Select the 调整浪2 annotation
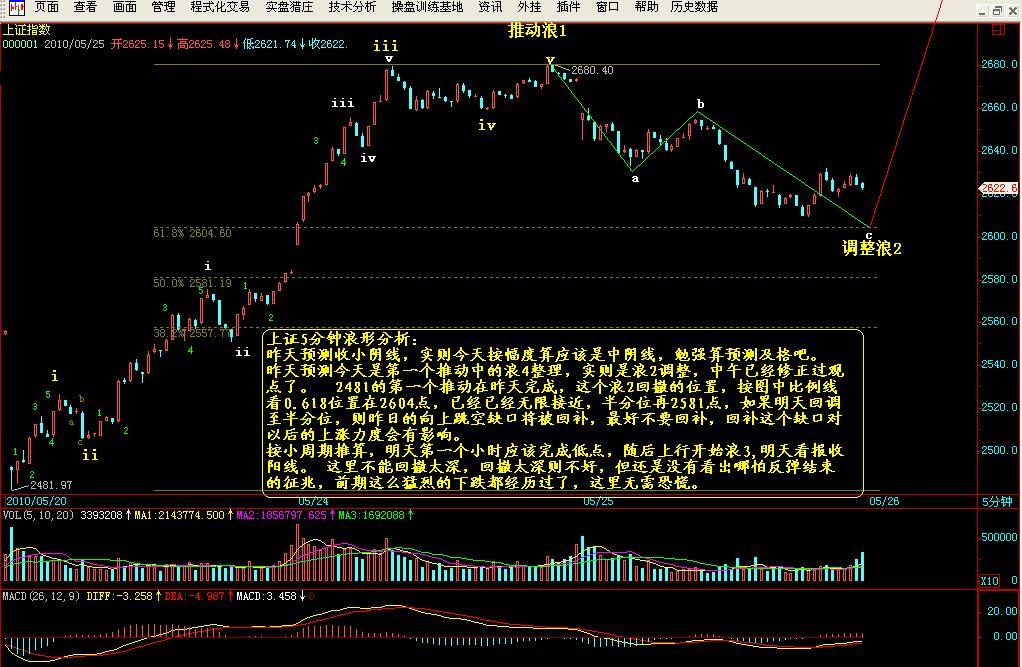 point(871,248)
